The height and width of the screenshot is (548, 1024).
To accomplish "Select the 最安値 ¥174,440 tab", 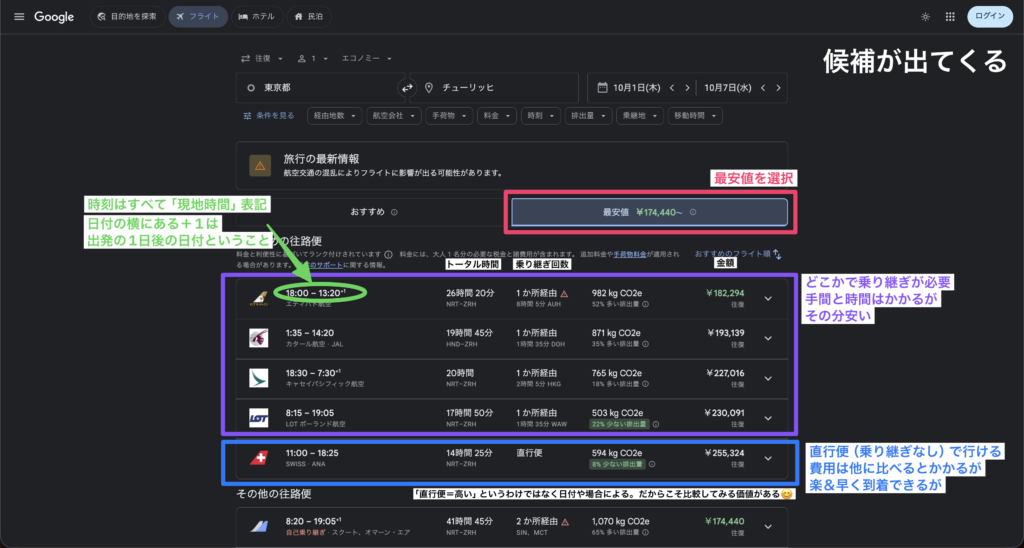I will 649,212.
